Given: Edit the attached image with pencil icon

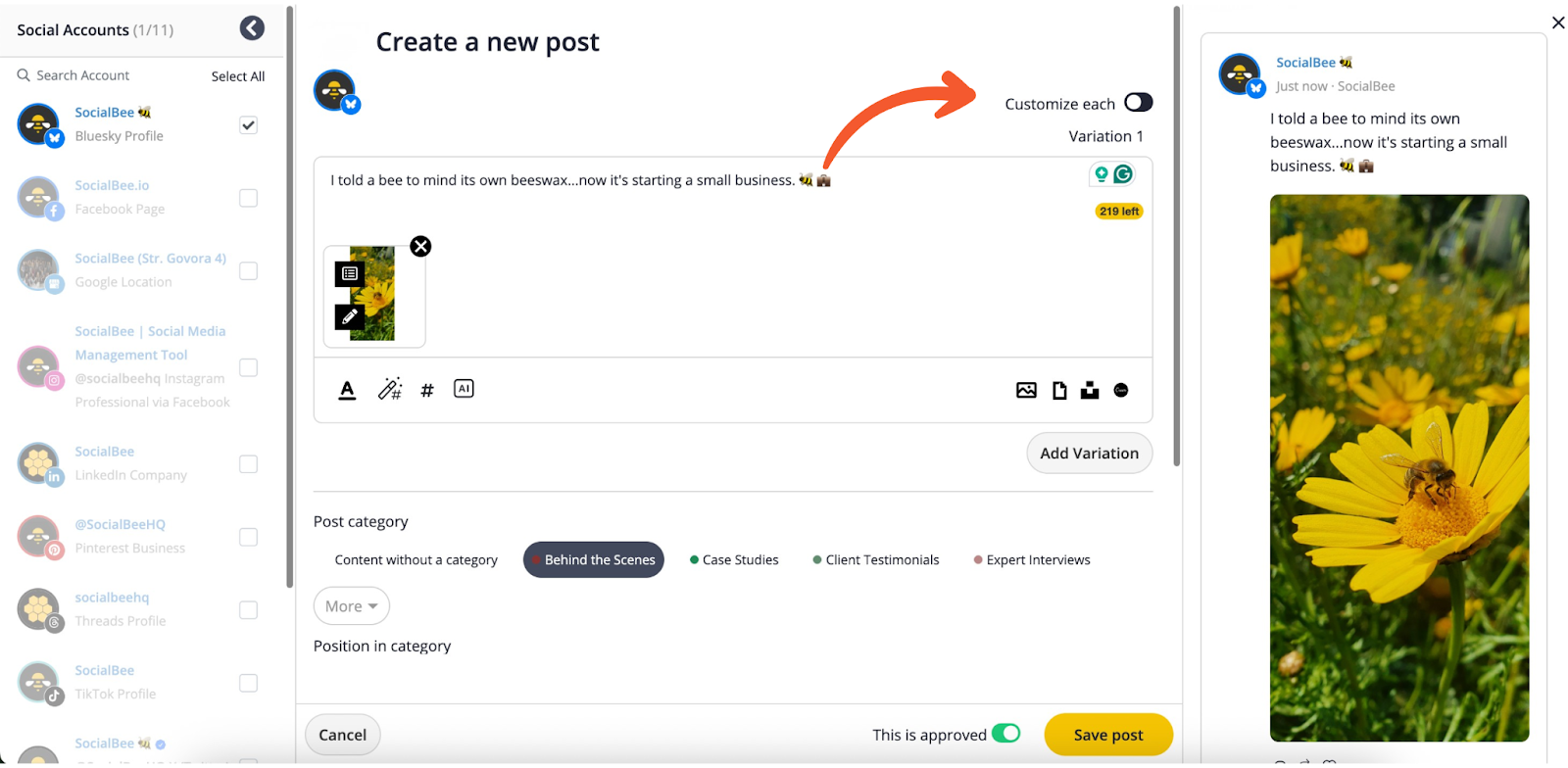Looking at the screenshot, I should tap(350, 317).
